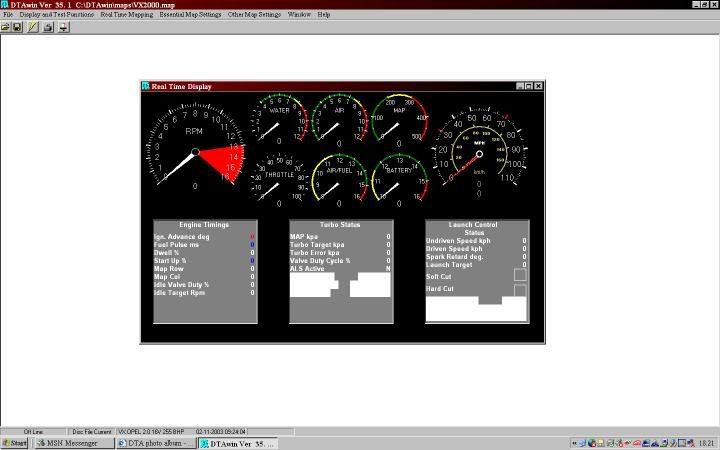Click the MAP pressure gauge

[399, 120]
